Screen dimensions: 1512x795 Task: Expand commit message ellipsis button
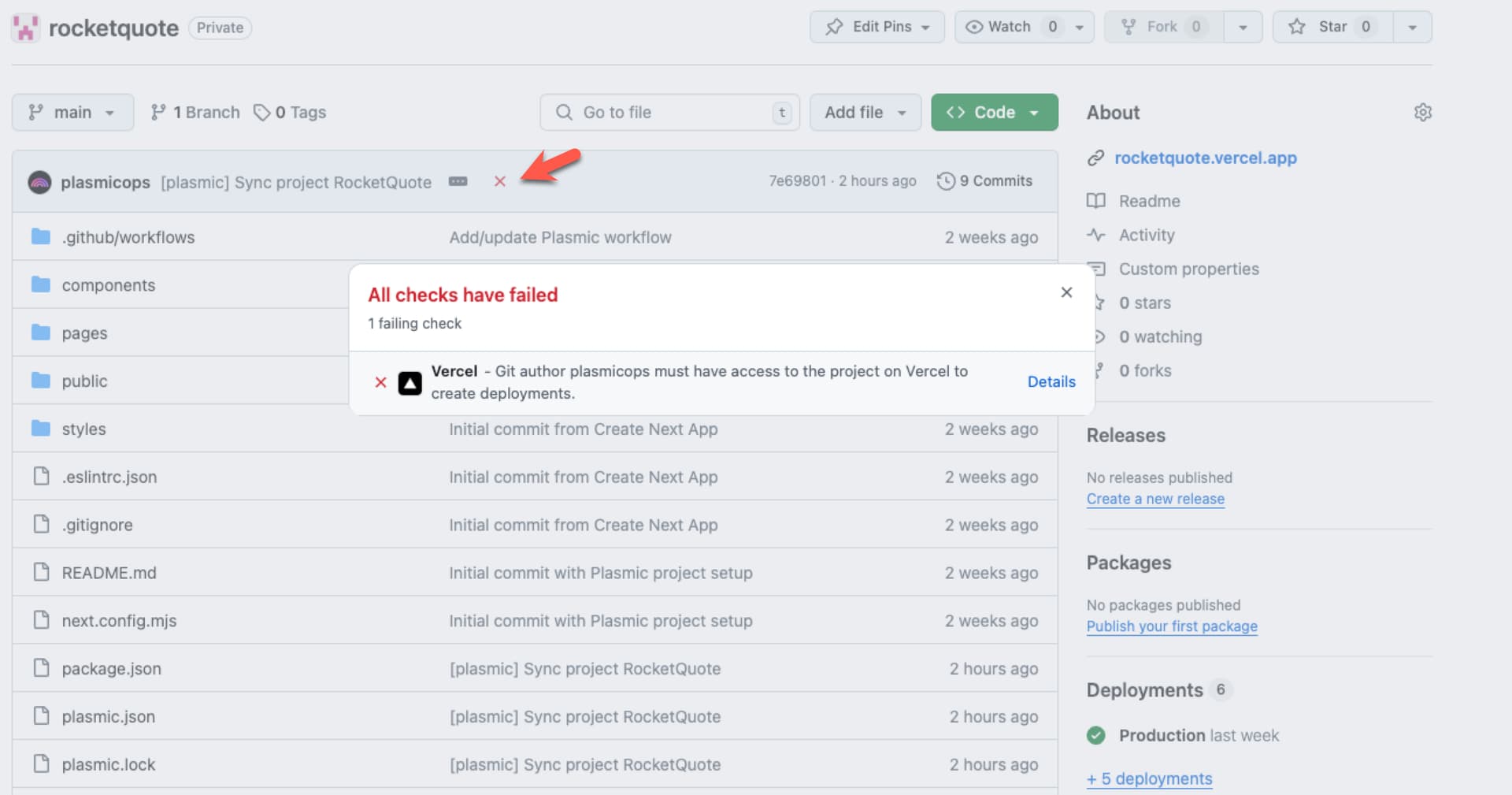tap(458, 181)
